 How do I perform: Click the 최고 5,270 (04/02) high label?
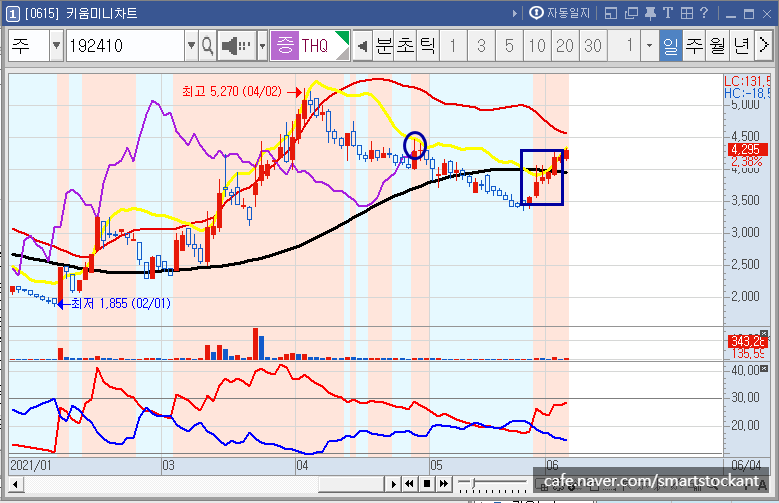click(232, 91)
